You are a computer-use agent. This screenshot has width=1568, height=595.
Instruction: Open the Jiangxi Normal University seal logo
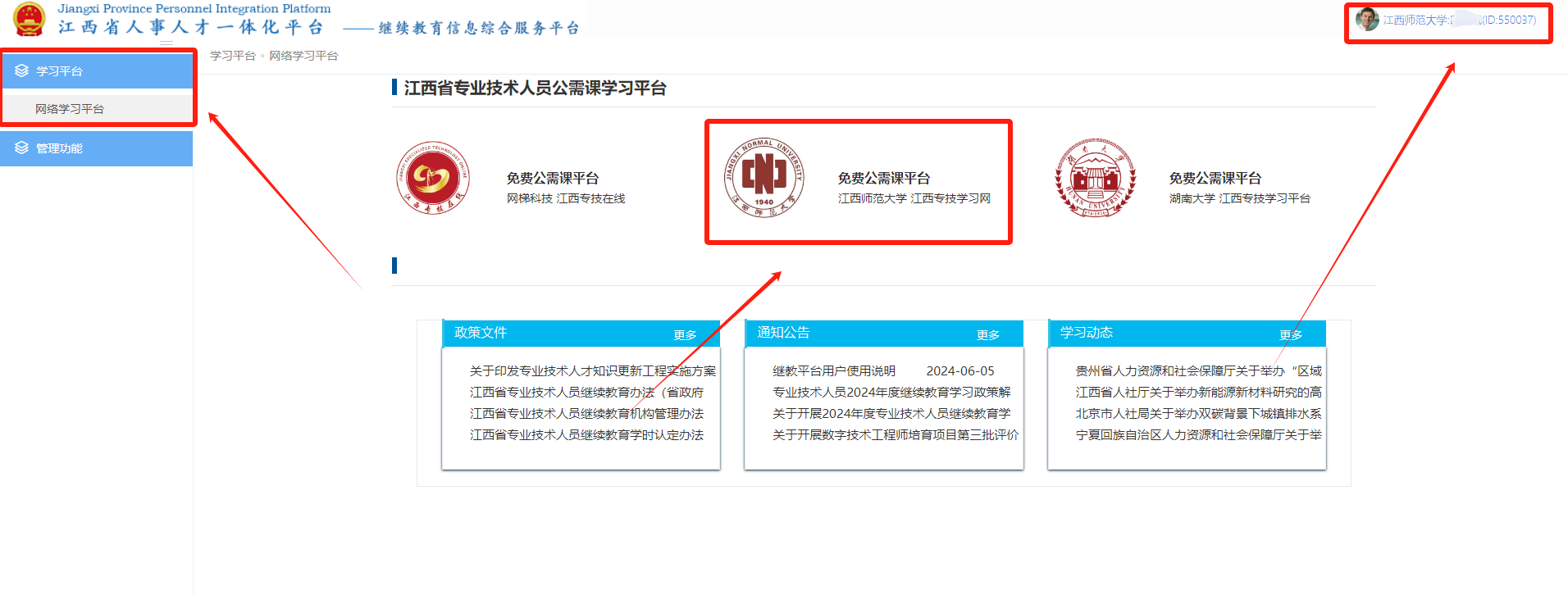click(764, 178)
